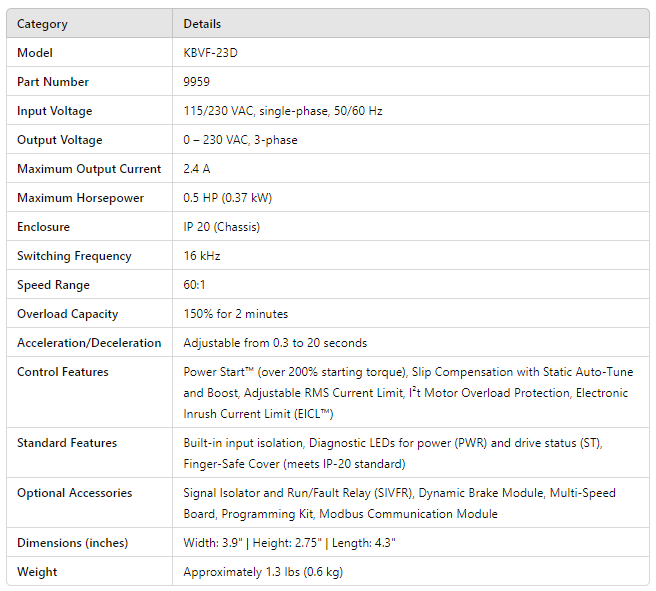Click the Overload Capacity label
Image resolution: width=656 pixels, height=591 pixels.
click(x=68, y=314)
